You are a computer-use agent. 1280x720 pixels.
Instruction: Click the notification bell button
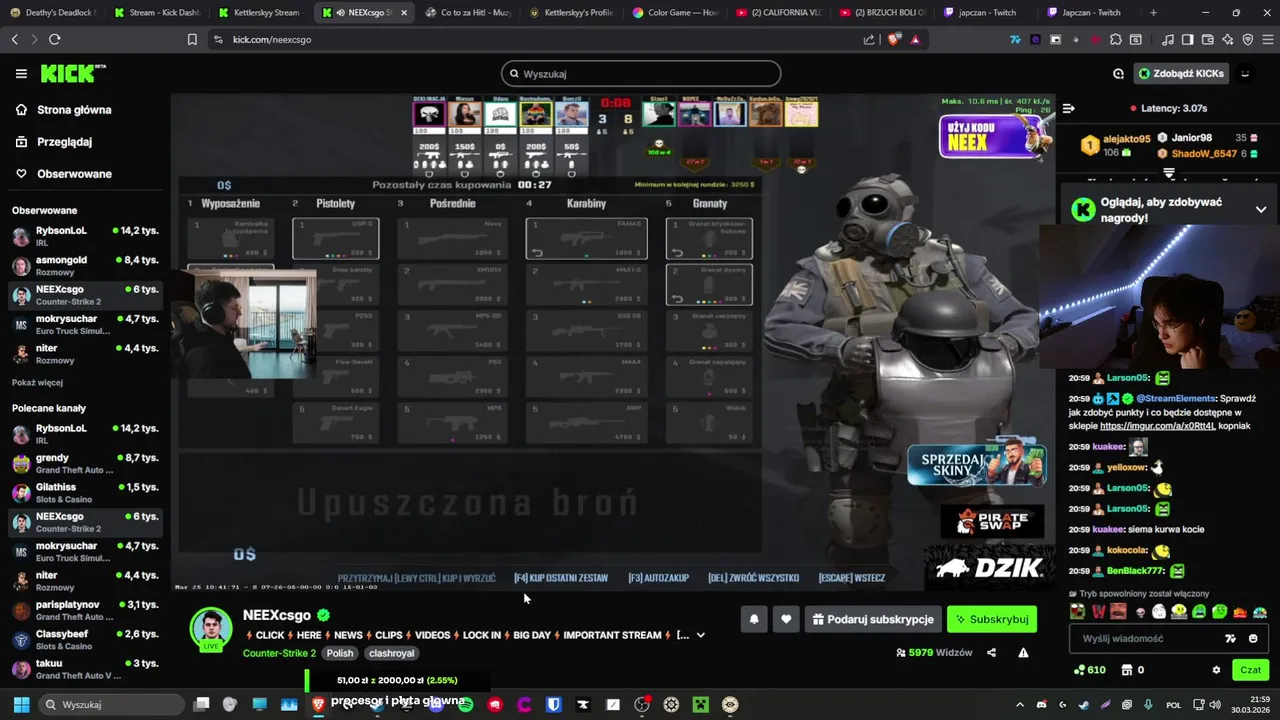tap(754, 620)
